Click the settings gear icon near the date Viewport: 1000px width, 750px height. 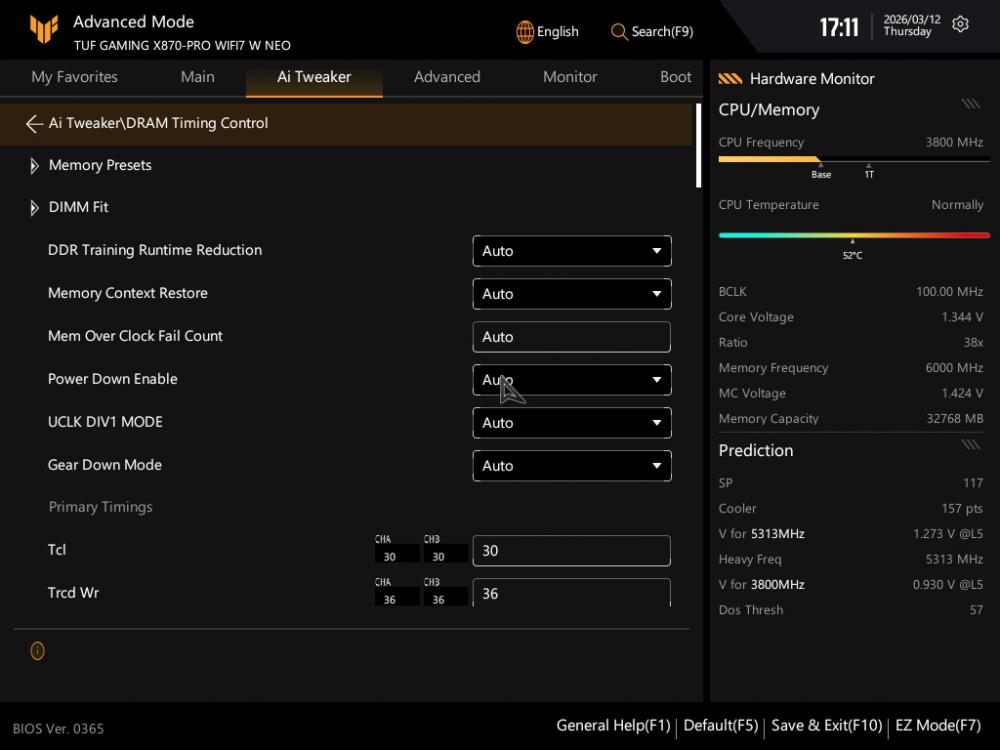point(960,25)
